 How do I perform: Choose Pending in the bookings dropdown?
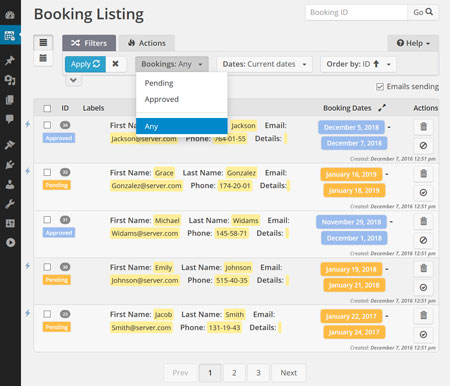pyautogui.click(x=182, y=83)
